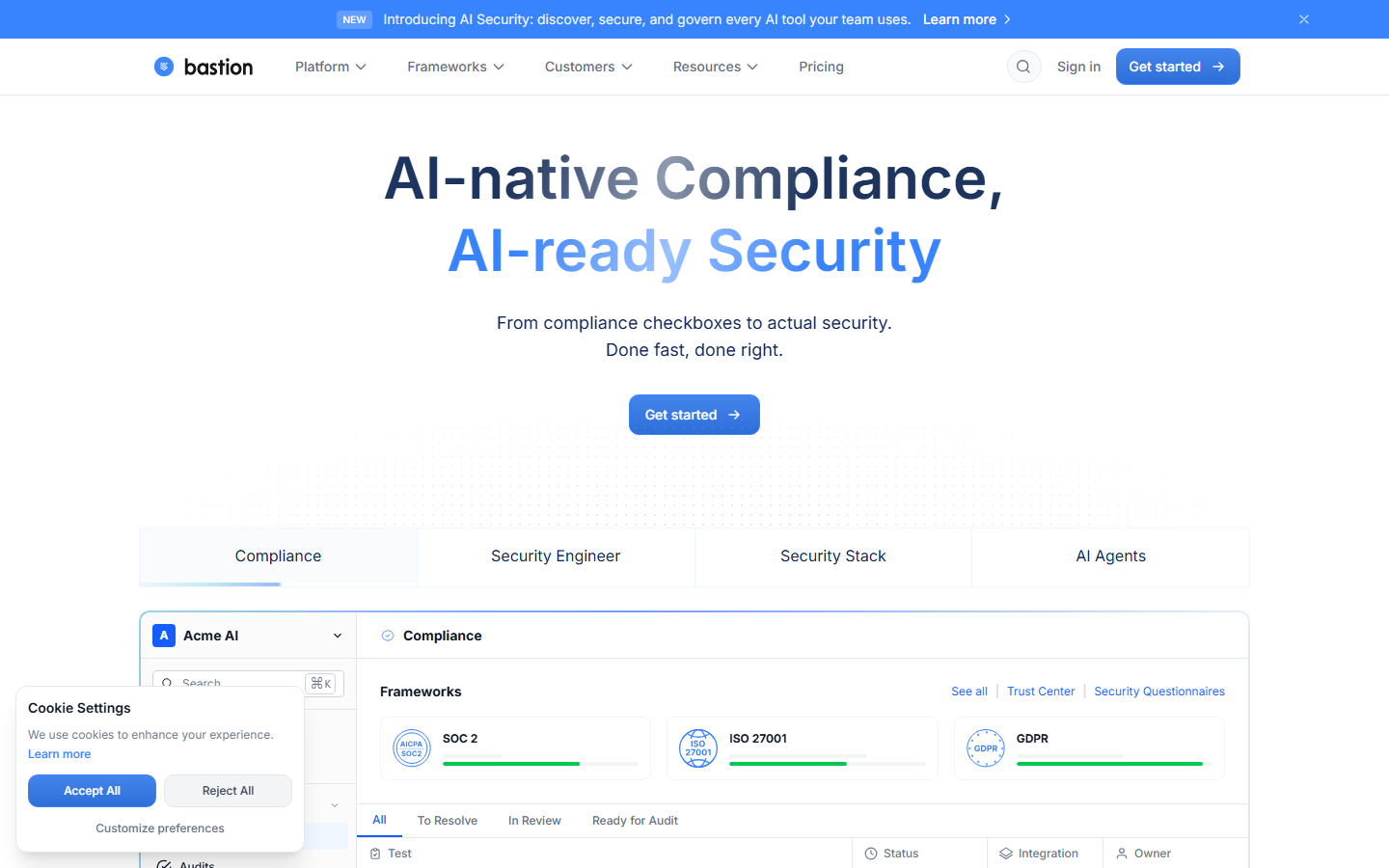Go to the Pricing page

(x=821, y=67)
